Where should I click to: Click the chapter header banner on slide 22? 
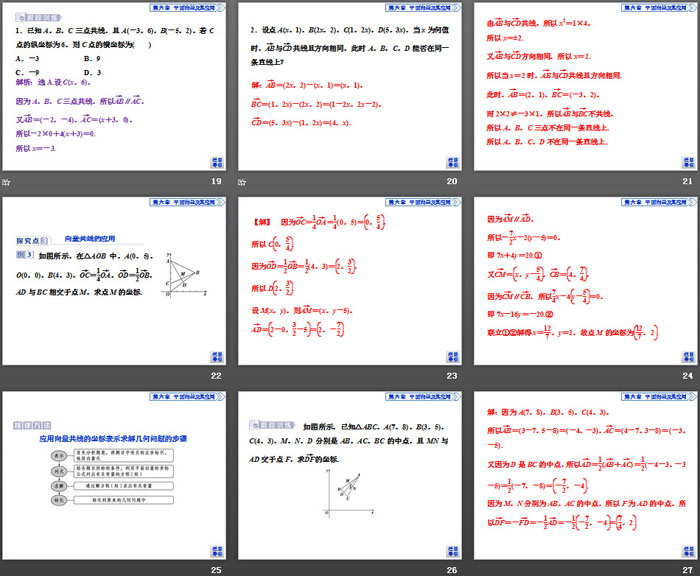point(187,202)
